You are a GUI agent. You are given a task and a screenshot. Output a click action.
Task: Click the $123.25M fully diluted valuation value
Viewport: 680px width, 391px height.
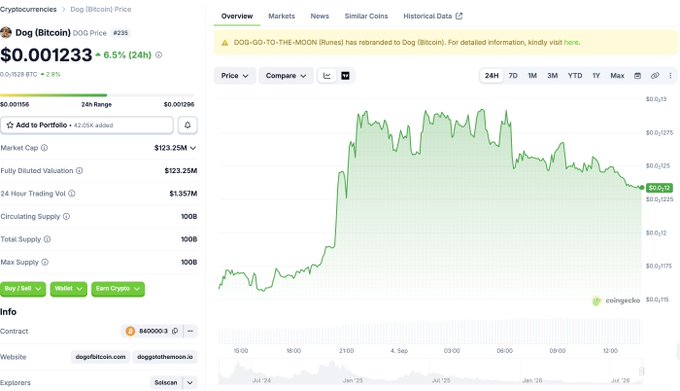pos(181,171)
